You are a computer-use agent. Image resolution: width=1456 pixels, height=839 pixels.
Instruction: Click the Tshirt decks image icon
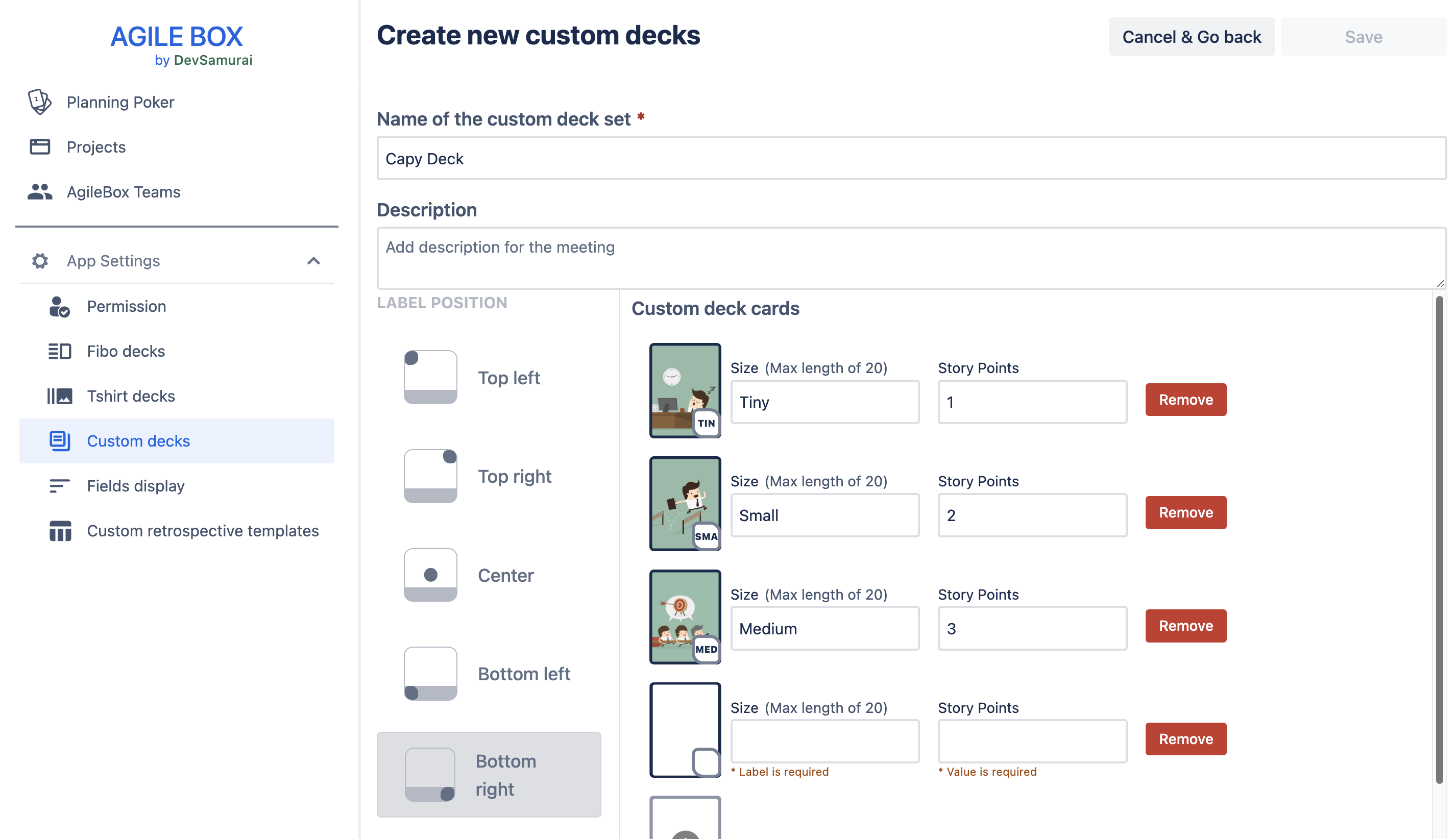coord(59,396)
